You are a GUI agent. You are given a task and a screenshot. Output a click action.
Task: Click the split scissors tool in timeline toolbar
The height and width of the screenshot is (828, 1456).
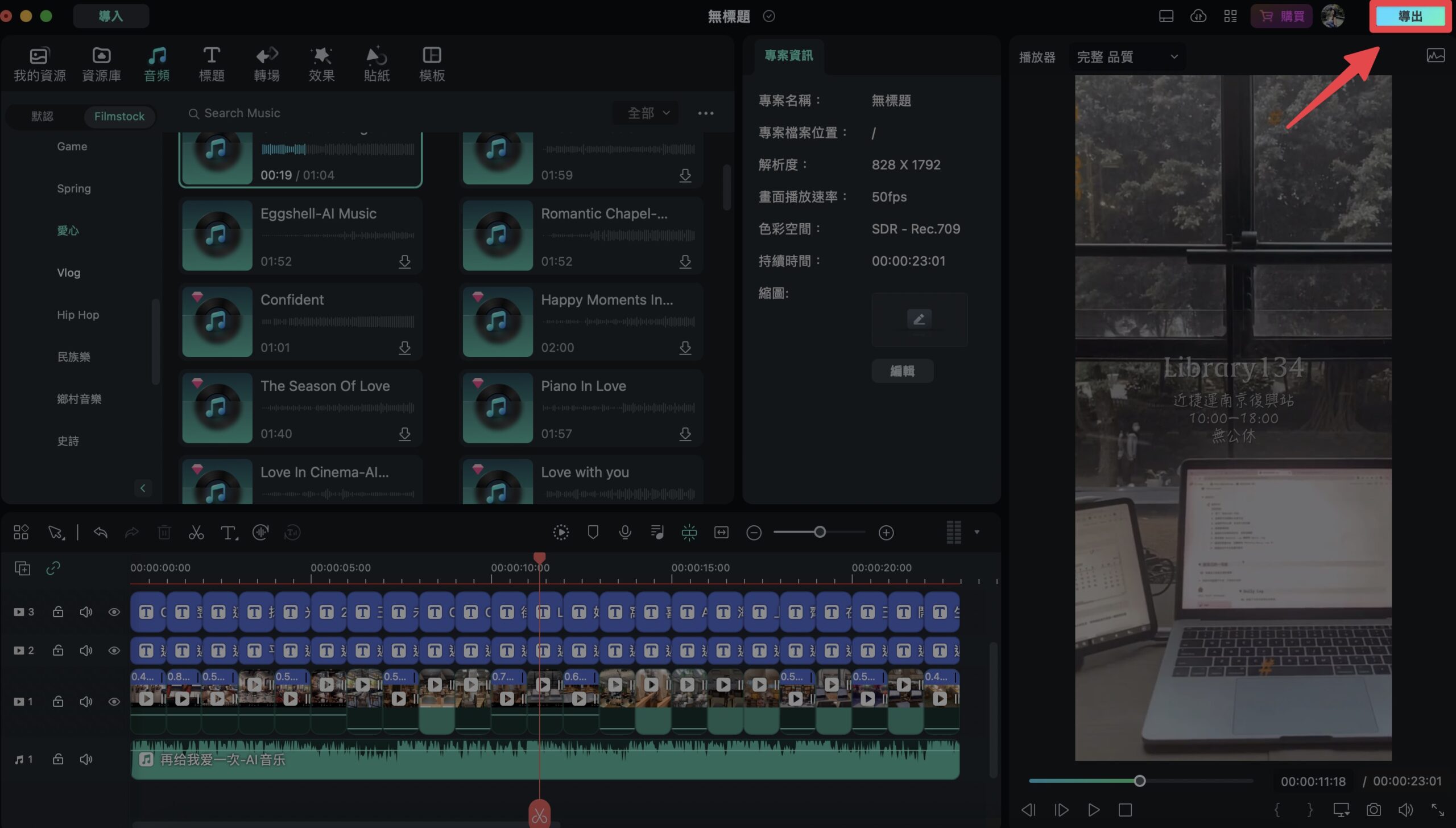[x=196, y=533]
